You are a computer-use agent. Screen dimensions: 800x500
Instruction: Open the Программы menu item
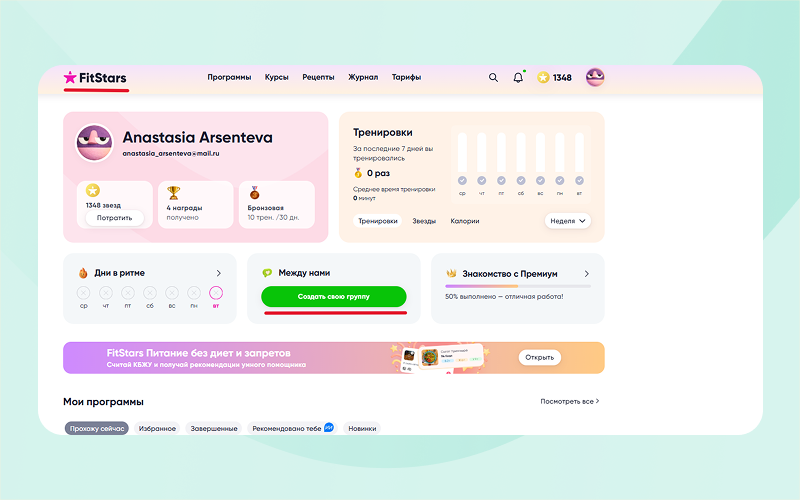[229, 77]
